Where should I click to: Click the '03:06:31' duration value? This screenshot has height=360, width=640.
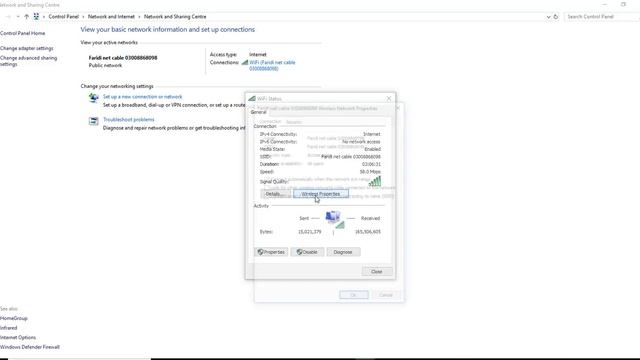[x=371, y=164]
